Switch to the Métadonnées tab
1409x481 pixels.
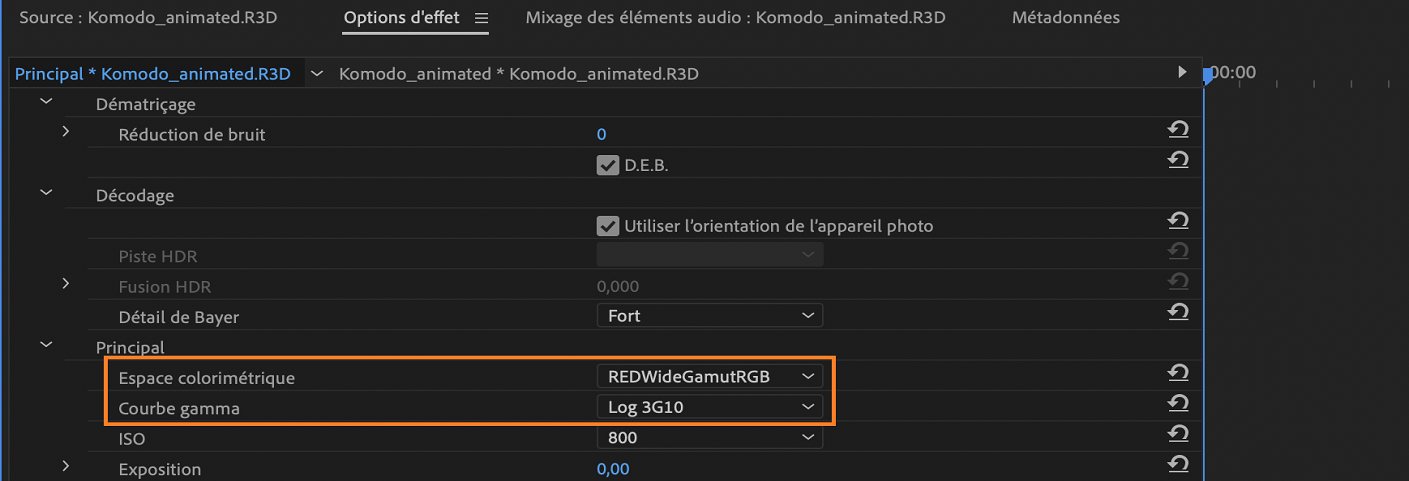coord(1065,18)
